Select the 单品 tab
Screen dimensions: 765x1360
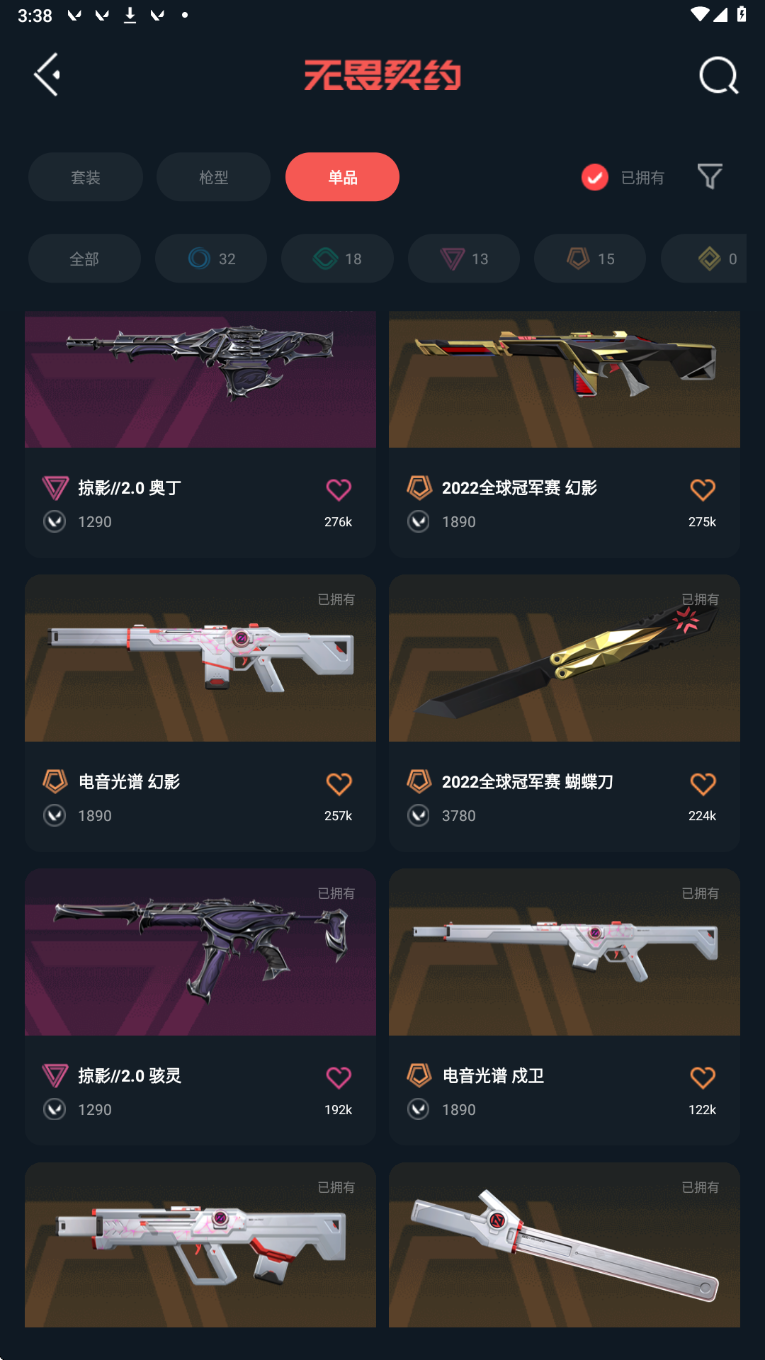342,177
